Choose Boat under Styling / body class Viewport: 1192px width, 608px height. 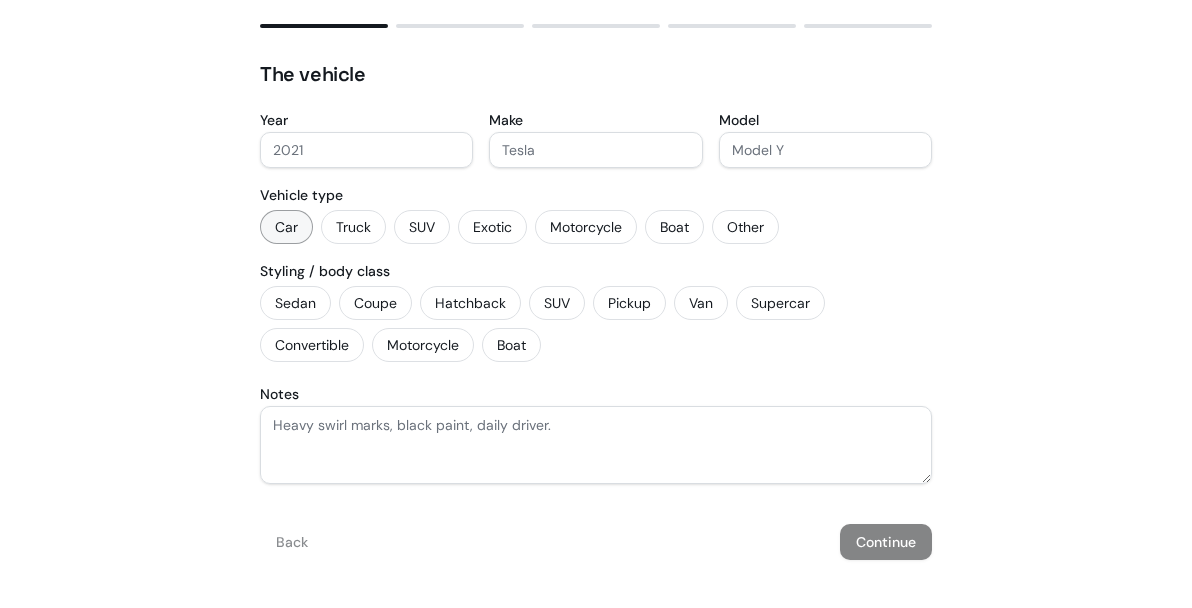click(x=512, y=345)
